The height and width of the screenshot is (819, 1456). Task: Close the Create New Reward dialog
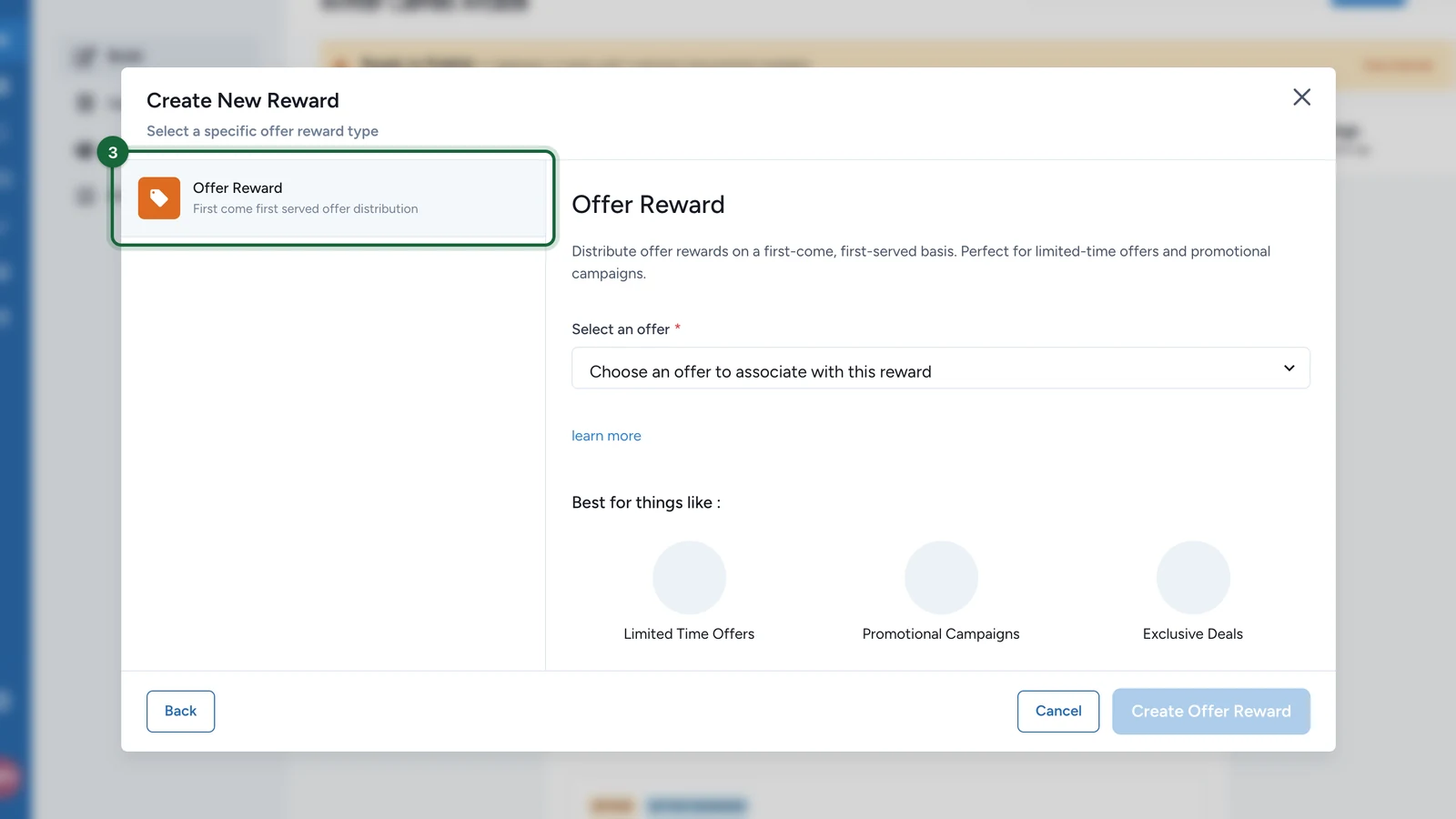coord(1301,97)
